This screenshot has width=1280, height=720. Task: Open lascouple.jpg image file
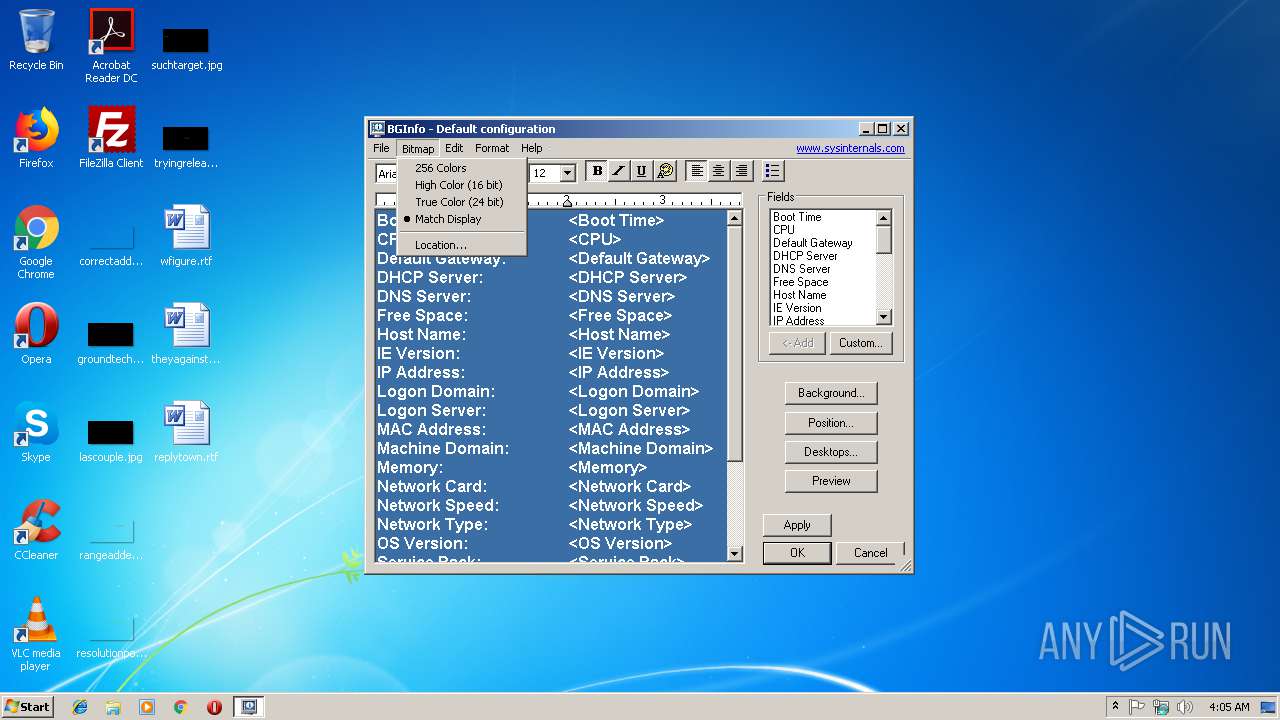(111, 440)
